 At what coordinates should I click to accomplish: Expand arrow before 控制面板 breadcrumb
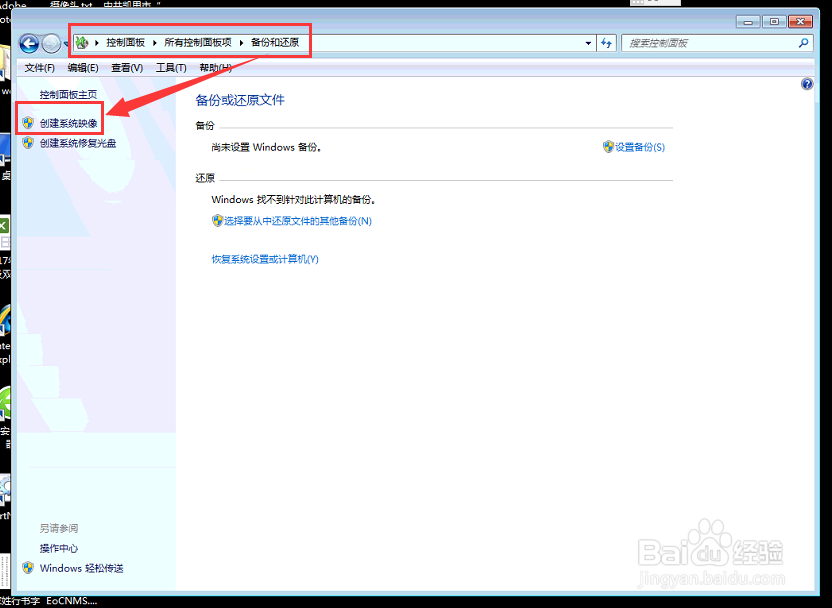(x=97, y=42)
